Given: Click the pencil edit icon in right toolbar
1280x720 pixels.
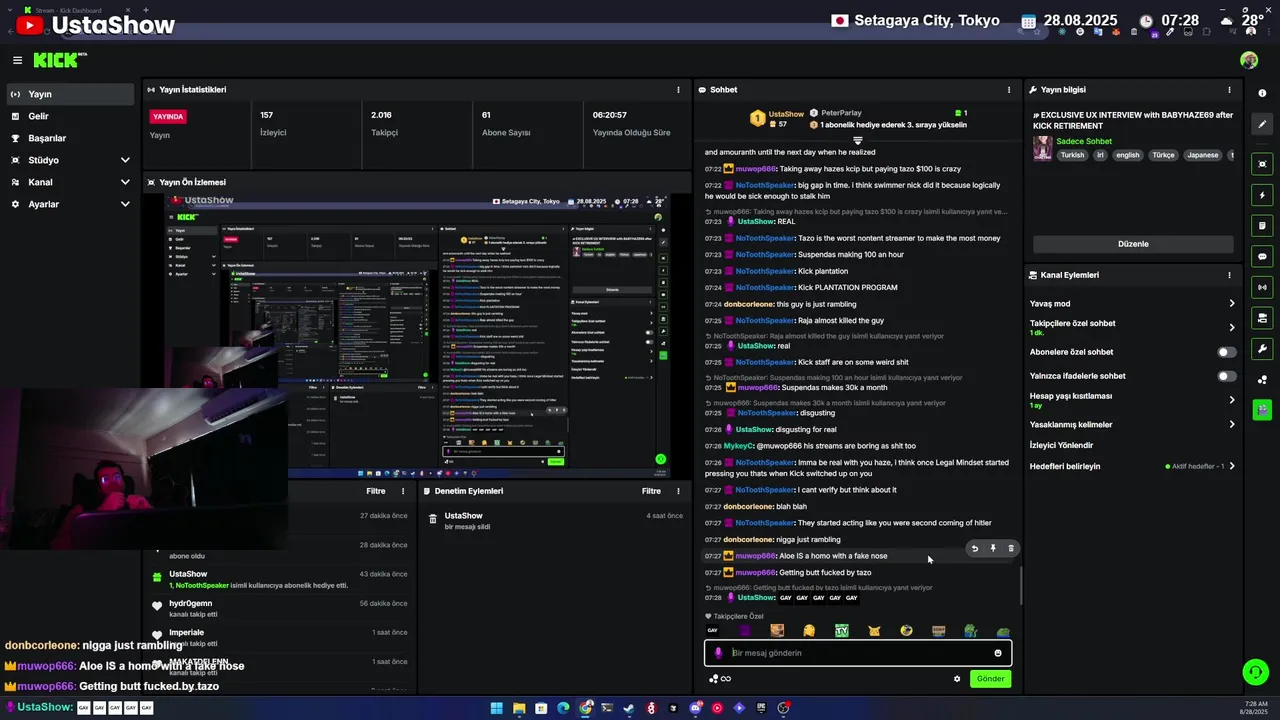Looking at the screenshot, I should pyautogui.click(x=1262, y=125).
